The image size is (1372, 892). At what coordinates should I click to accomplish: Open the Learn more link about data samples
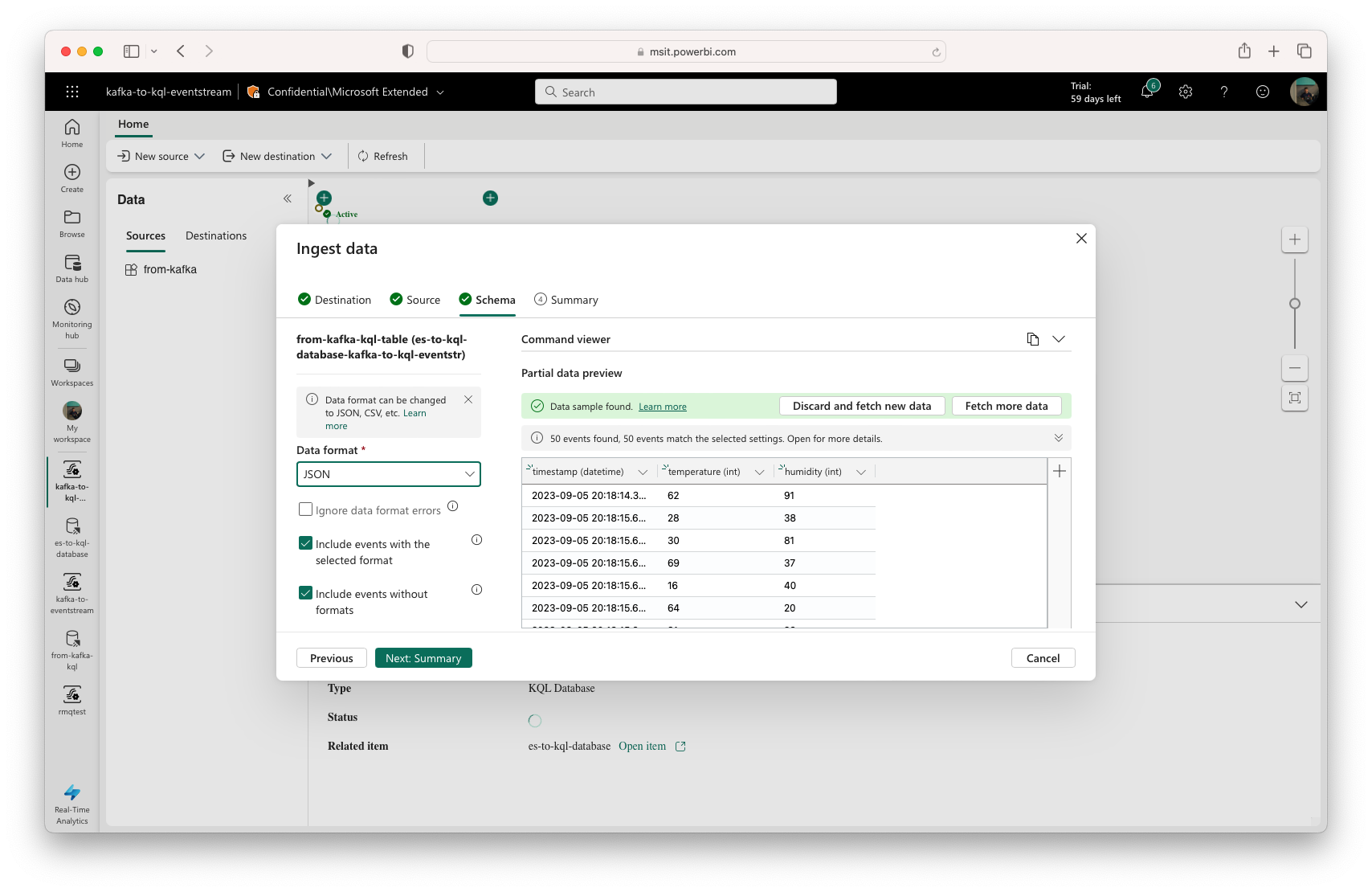(662, 406)
